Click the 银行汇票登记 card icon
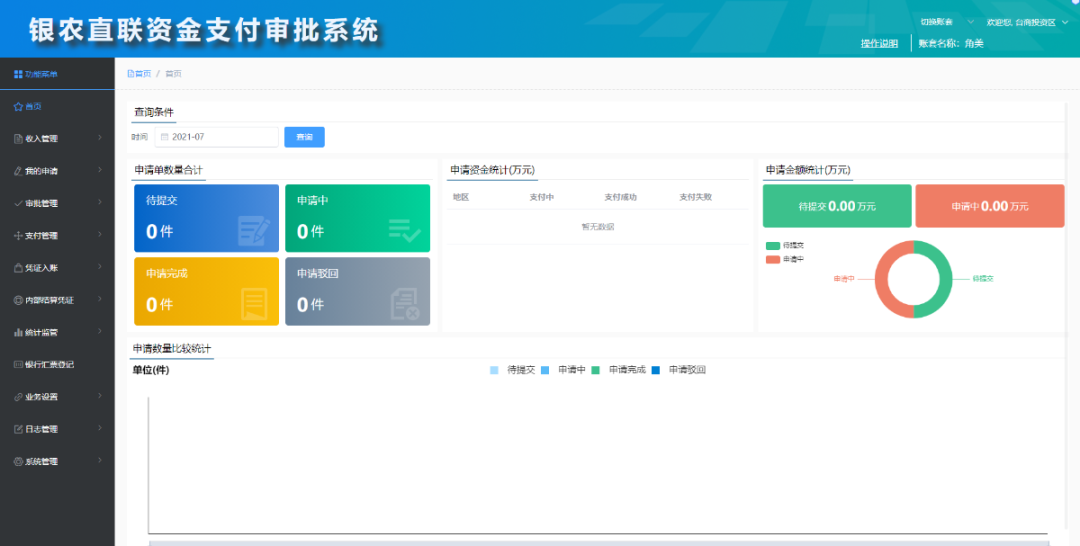The width and height of the screenshot is (1080, 546). (18, 365)
